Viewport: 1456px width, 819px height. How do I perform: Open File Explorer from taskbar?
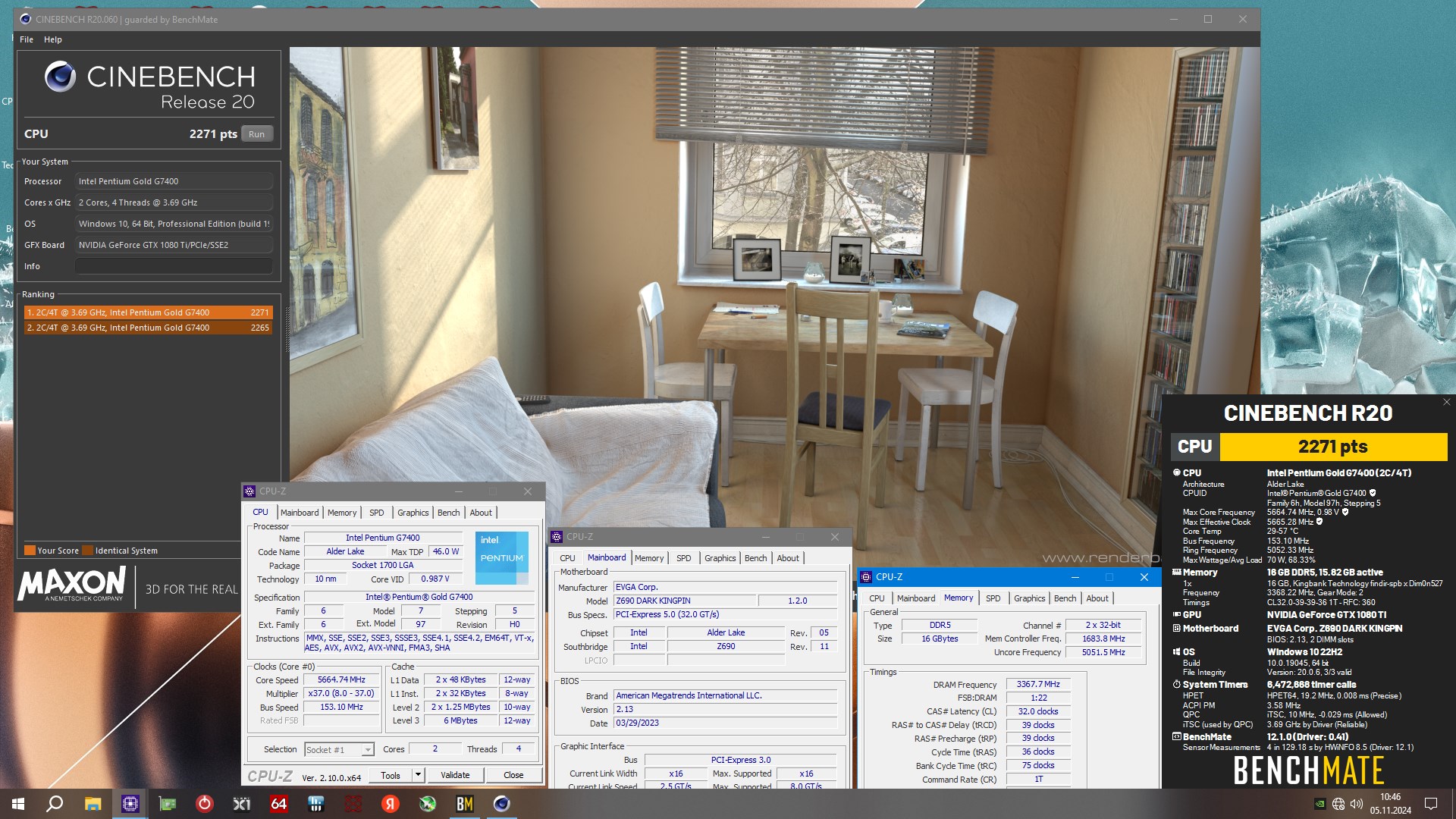[93, 804]
